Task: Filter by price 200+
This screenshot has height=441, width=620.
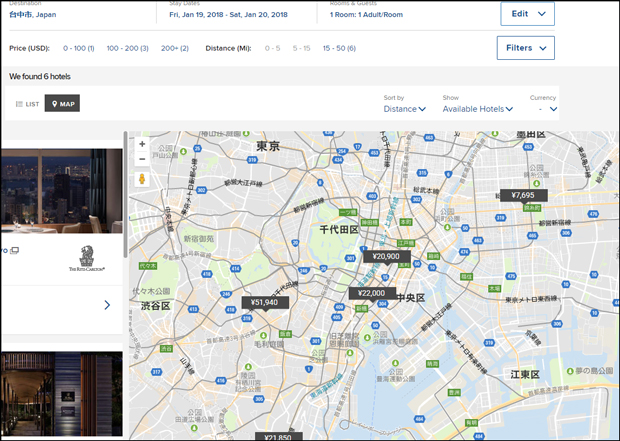Action: [174, 48]
